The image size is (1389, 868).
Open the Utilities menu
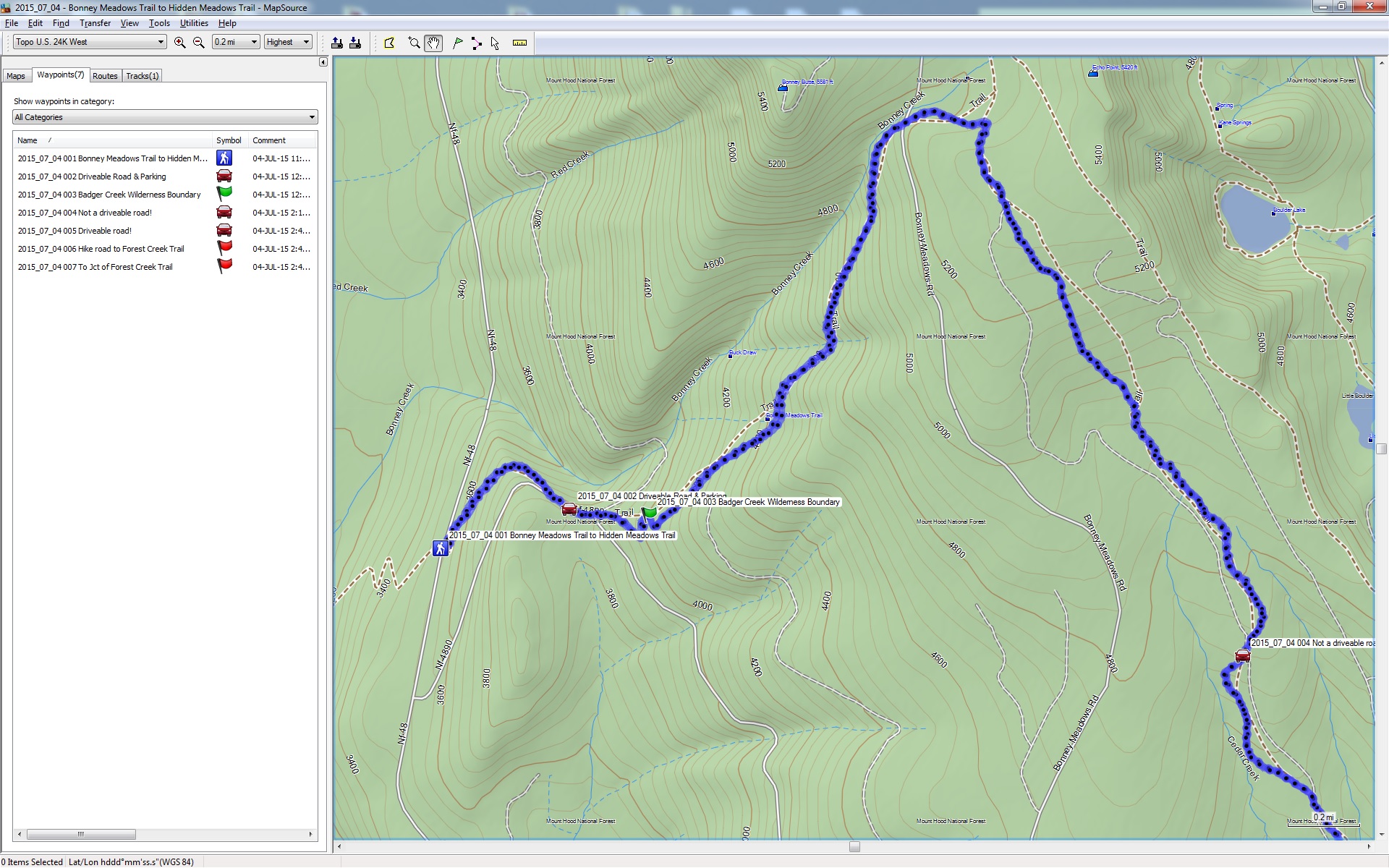194,23
